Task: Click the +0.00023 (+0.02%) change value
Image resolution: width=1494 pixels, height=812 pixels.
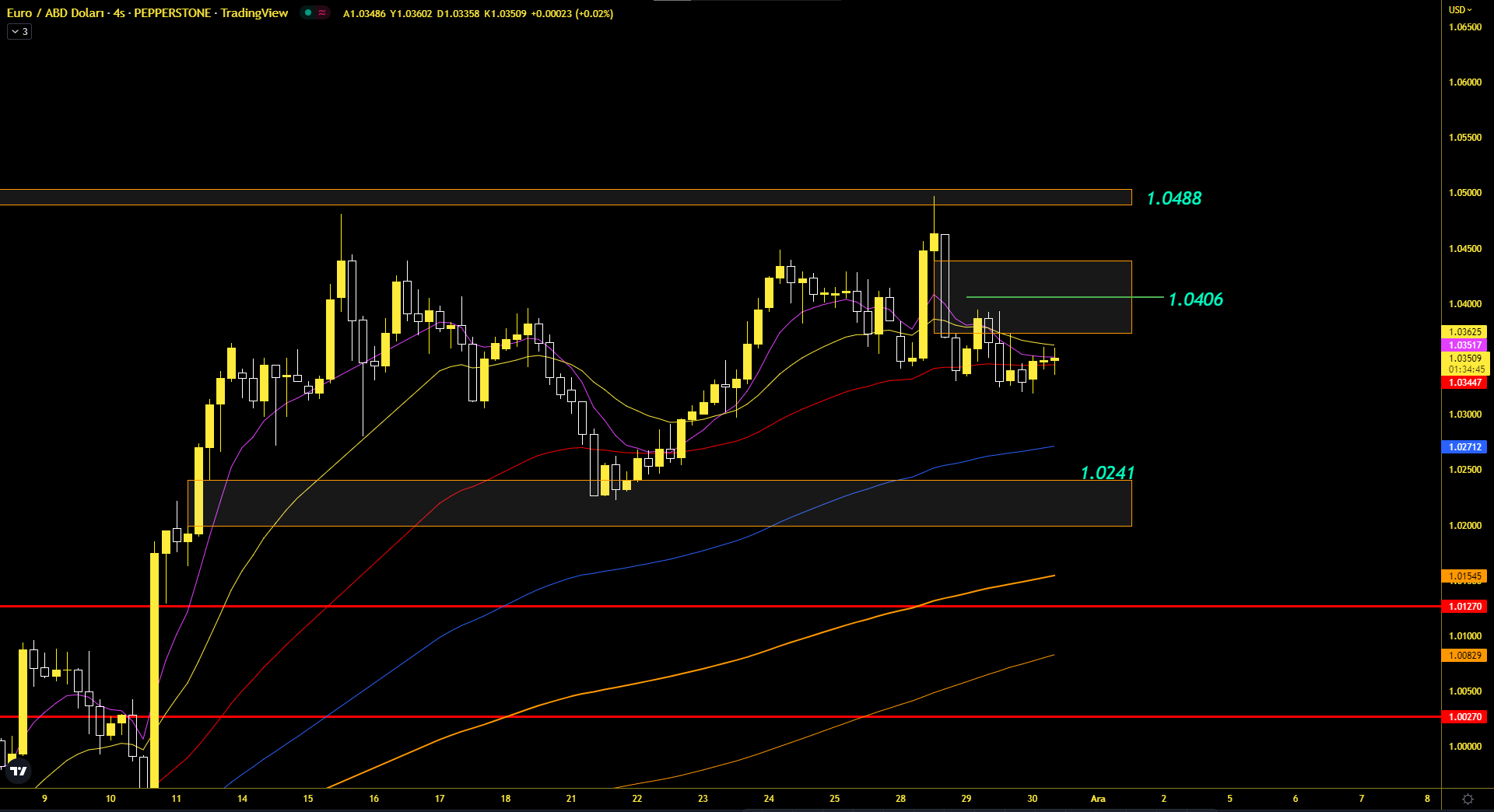Action: pos(572,14)
